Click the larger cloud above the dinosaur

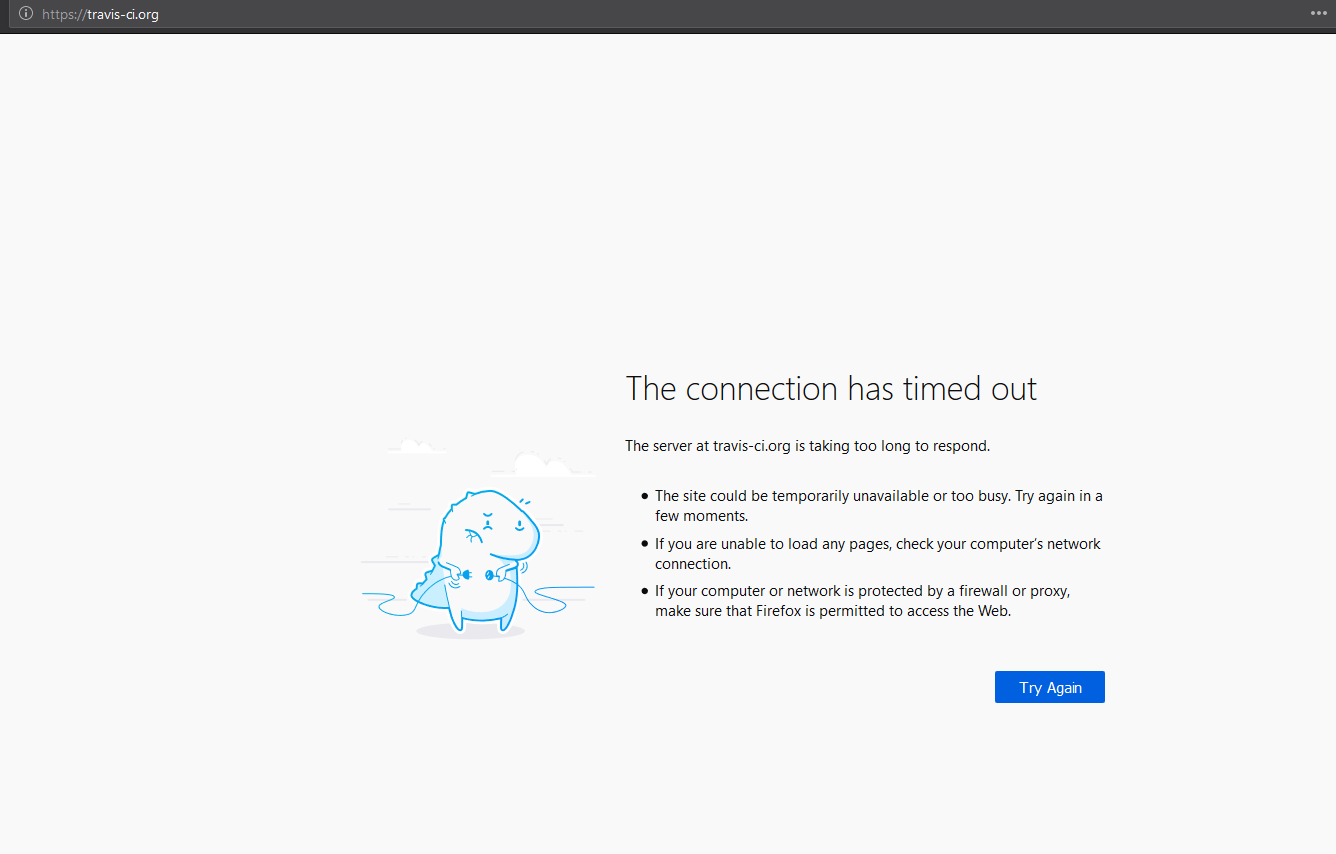(541, 465)
